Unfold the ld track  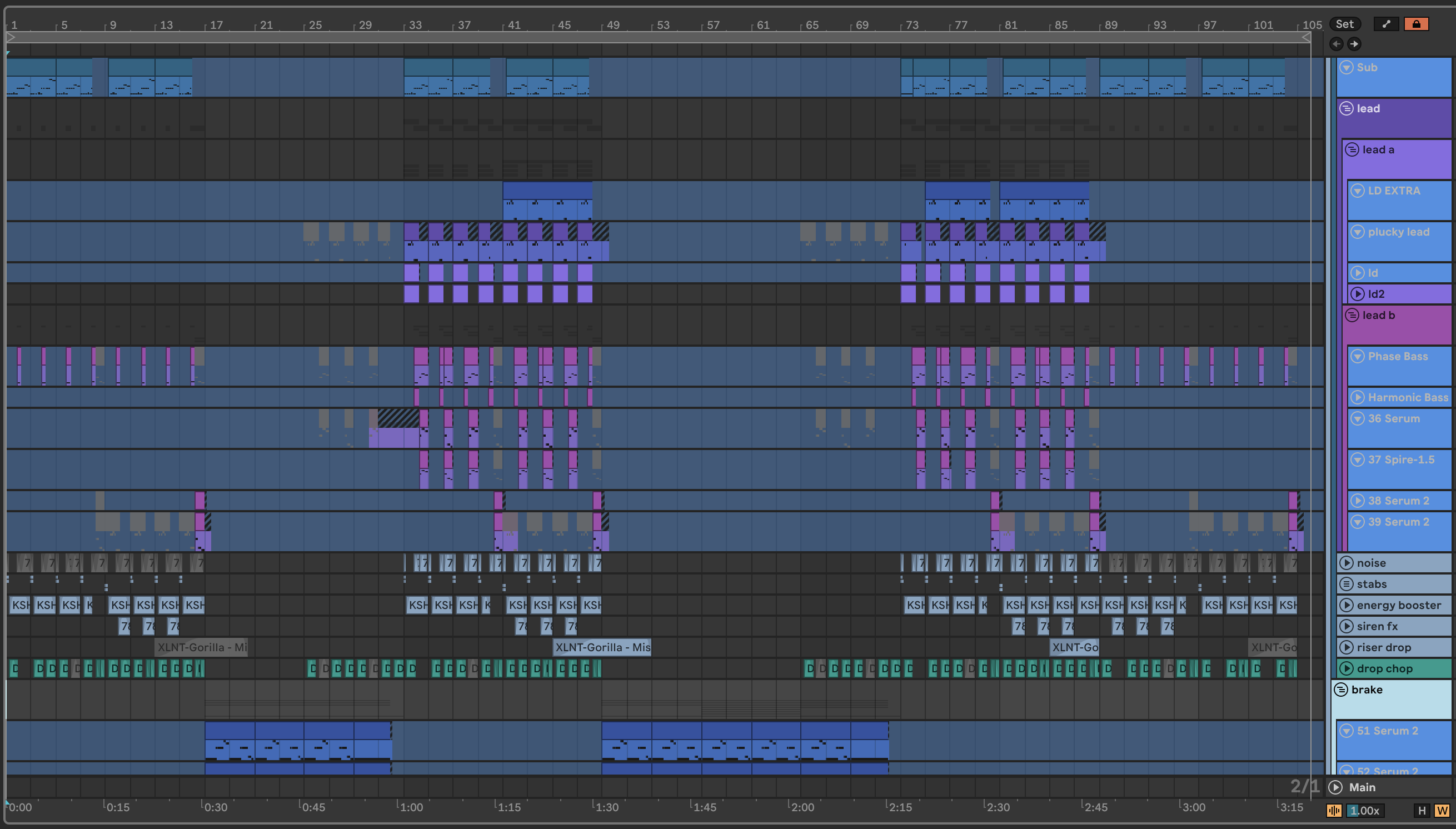(x=1358, y=273)
